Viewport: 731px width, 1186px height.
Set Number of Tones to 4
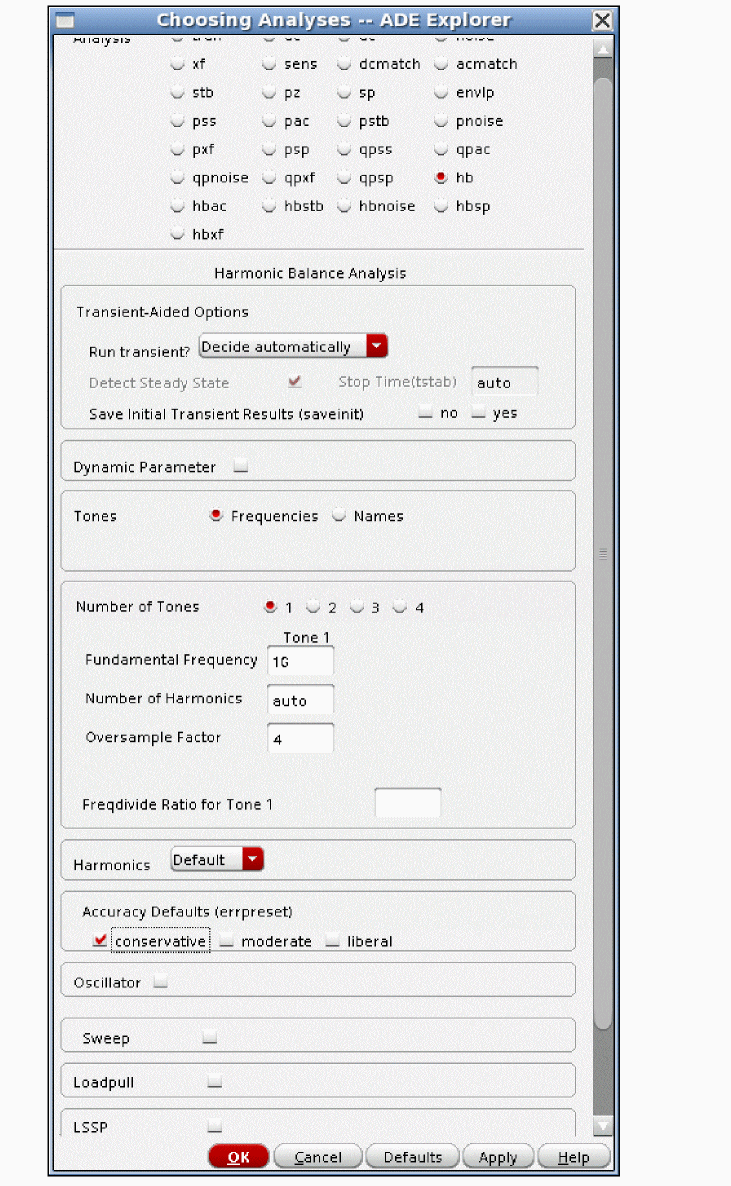tap(400, 606)
